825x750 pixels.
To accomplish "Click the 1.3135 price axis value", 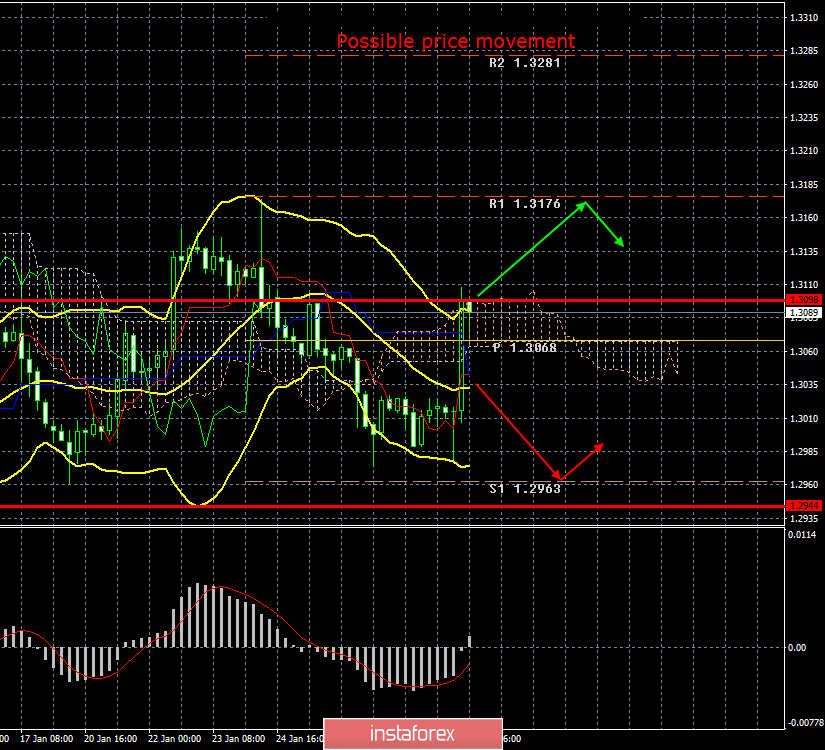I will pyautogui.click(x=804, y=252).
